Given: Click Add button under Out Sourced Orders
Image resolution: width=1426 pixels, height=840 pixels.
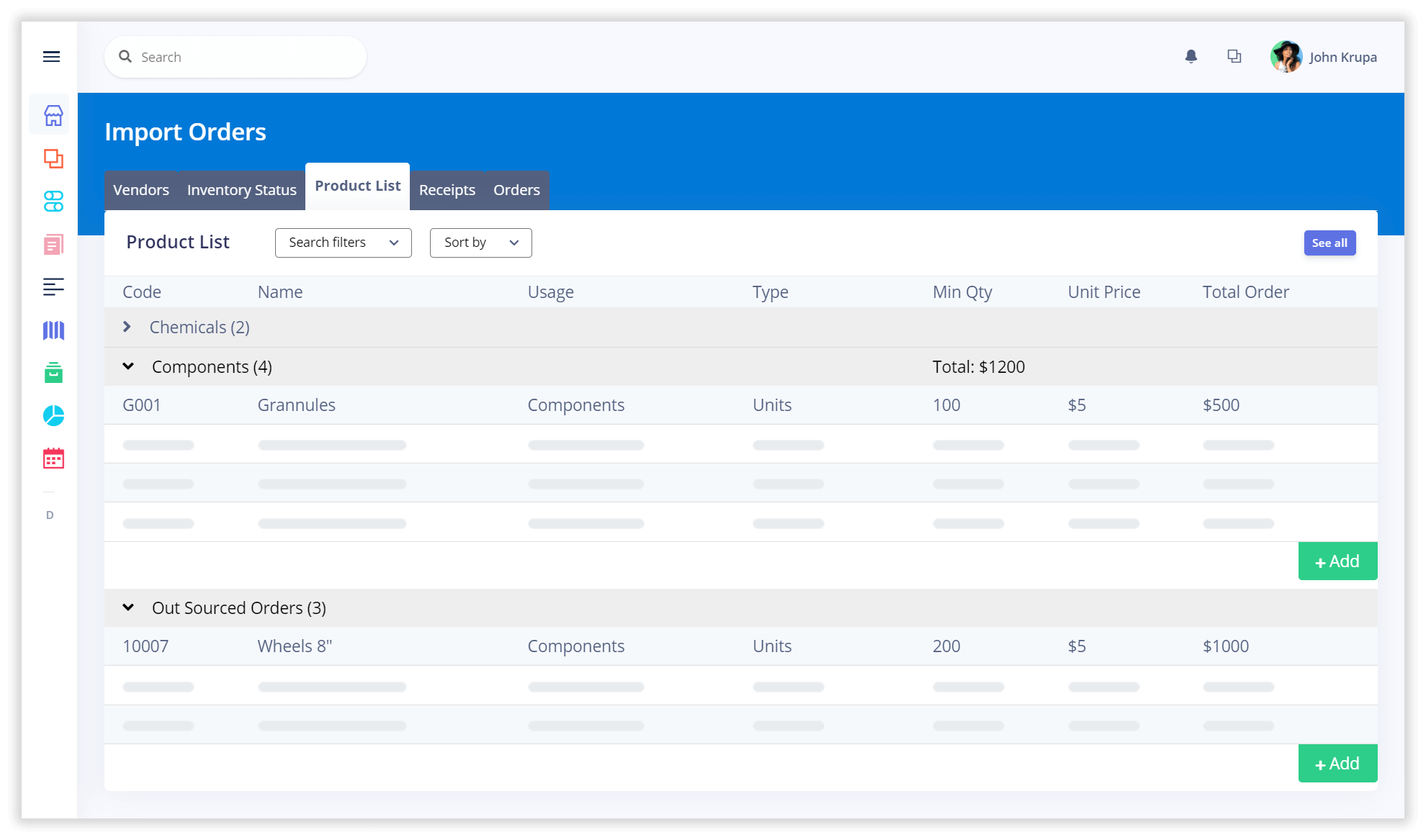Looking at the screenshot, I should click(x=1337, y=764).
